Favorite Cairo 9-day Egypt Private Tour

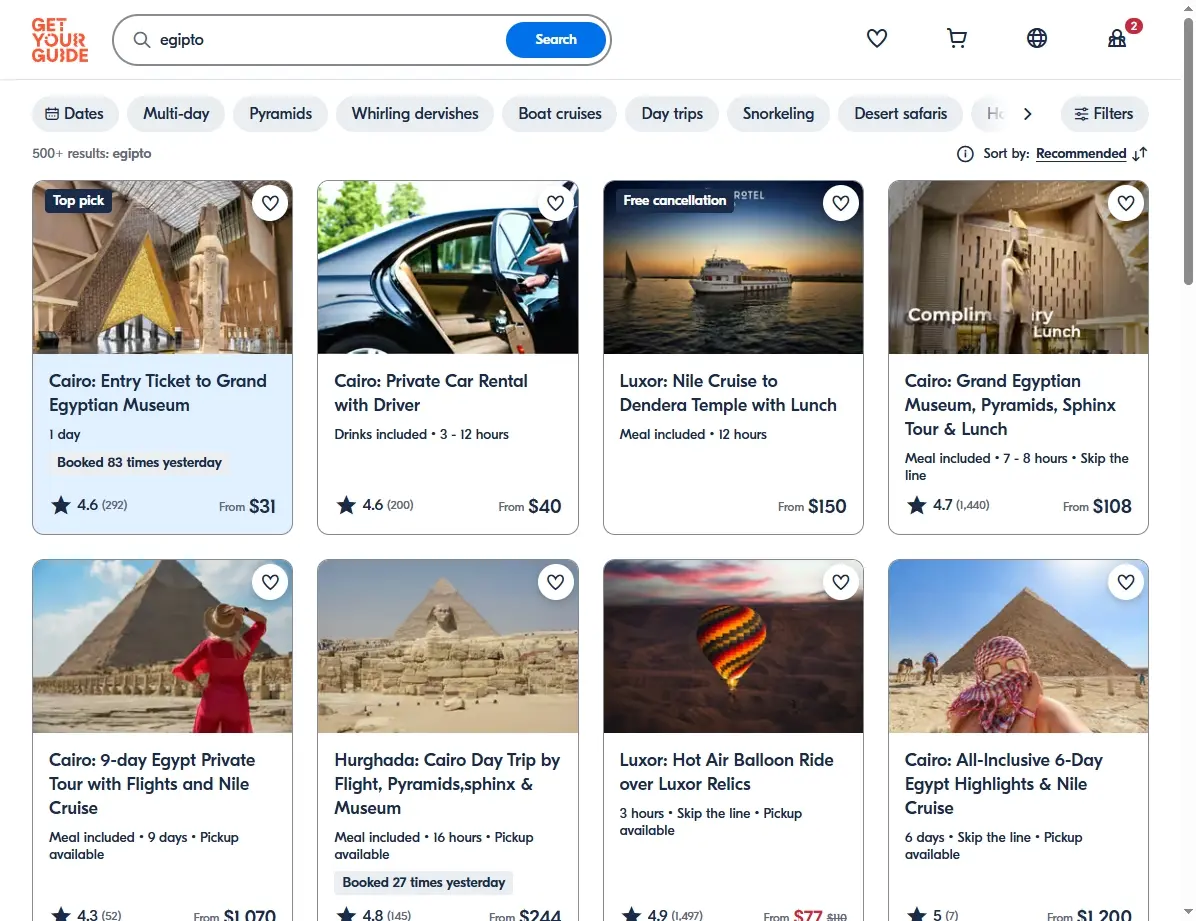tap(270, 582)
